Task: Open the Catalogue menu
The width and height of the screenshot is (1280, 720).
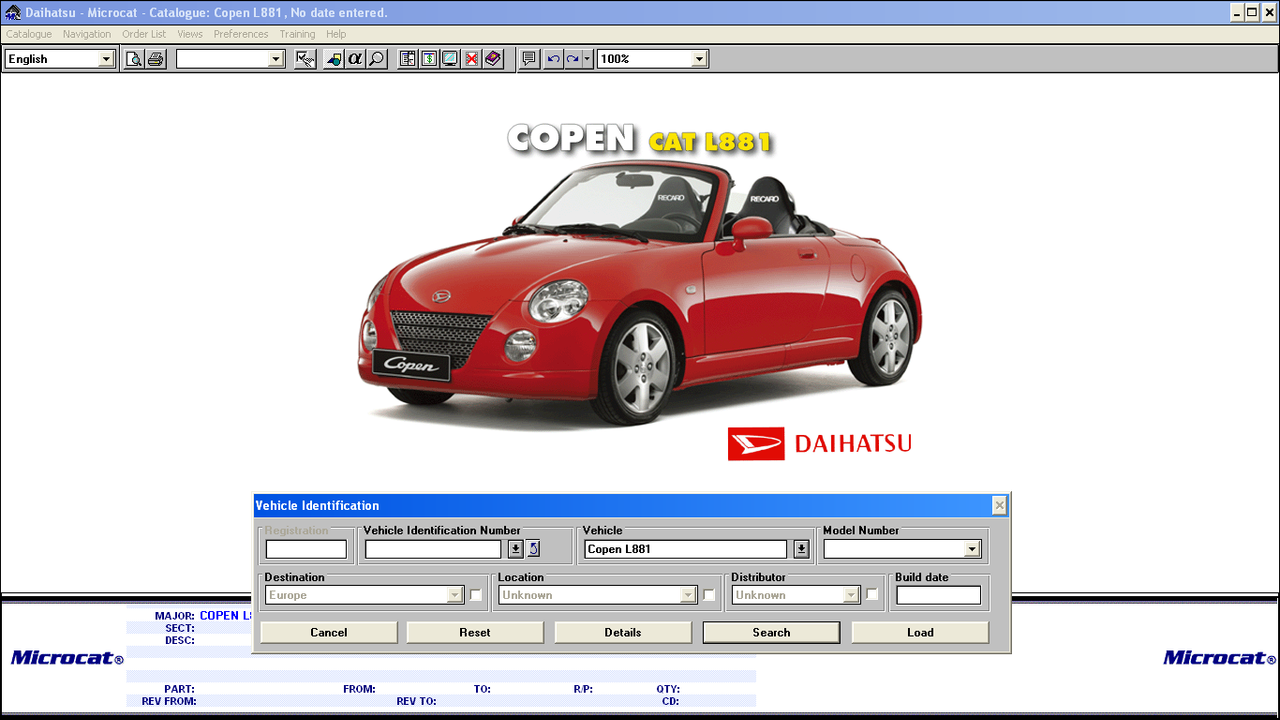Action: click(29, 34)
